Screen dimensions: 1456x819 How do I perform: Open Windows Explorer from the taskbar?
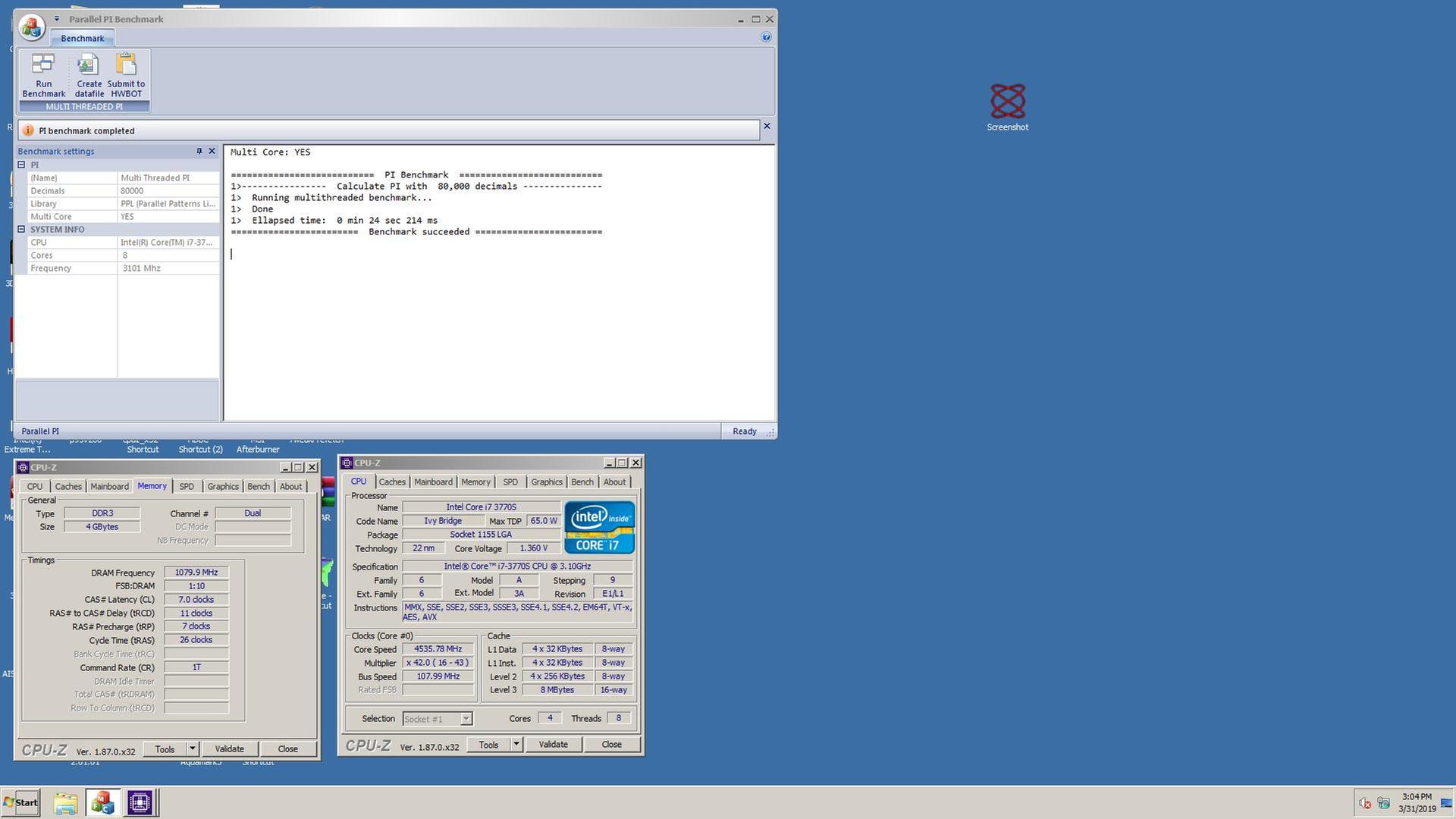[x=65, y=802]
